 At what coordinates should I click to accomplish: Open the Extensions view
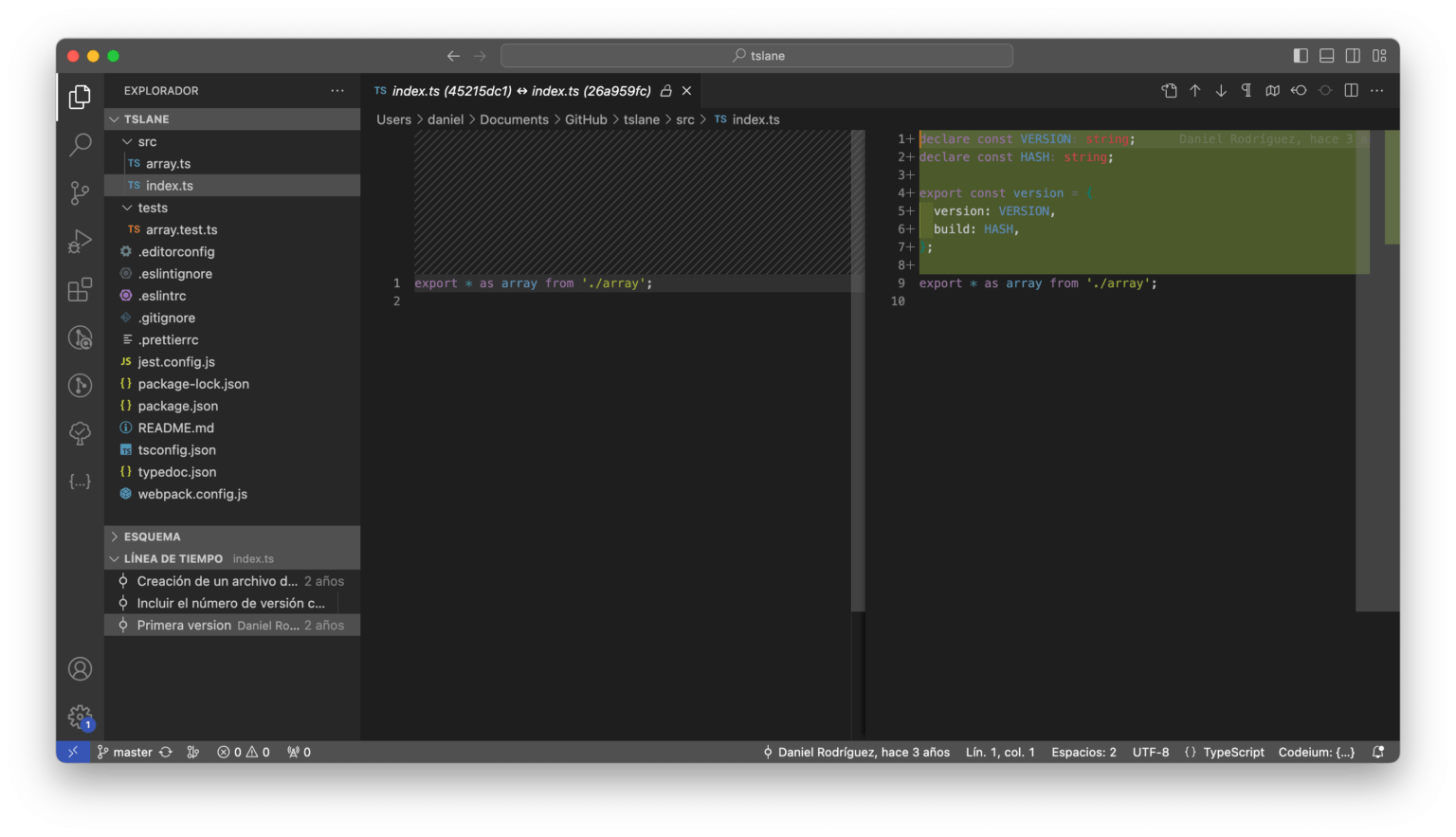80,289
